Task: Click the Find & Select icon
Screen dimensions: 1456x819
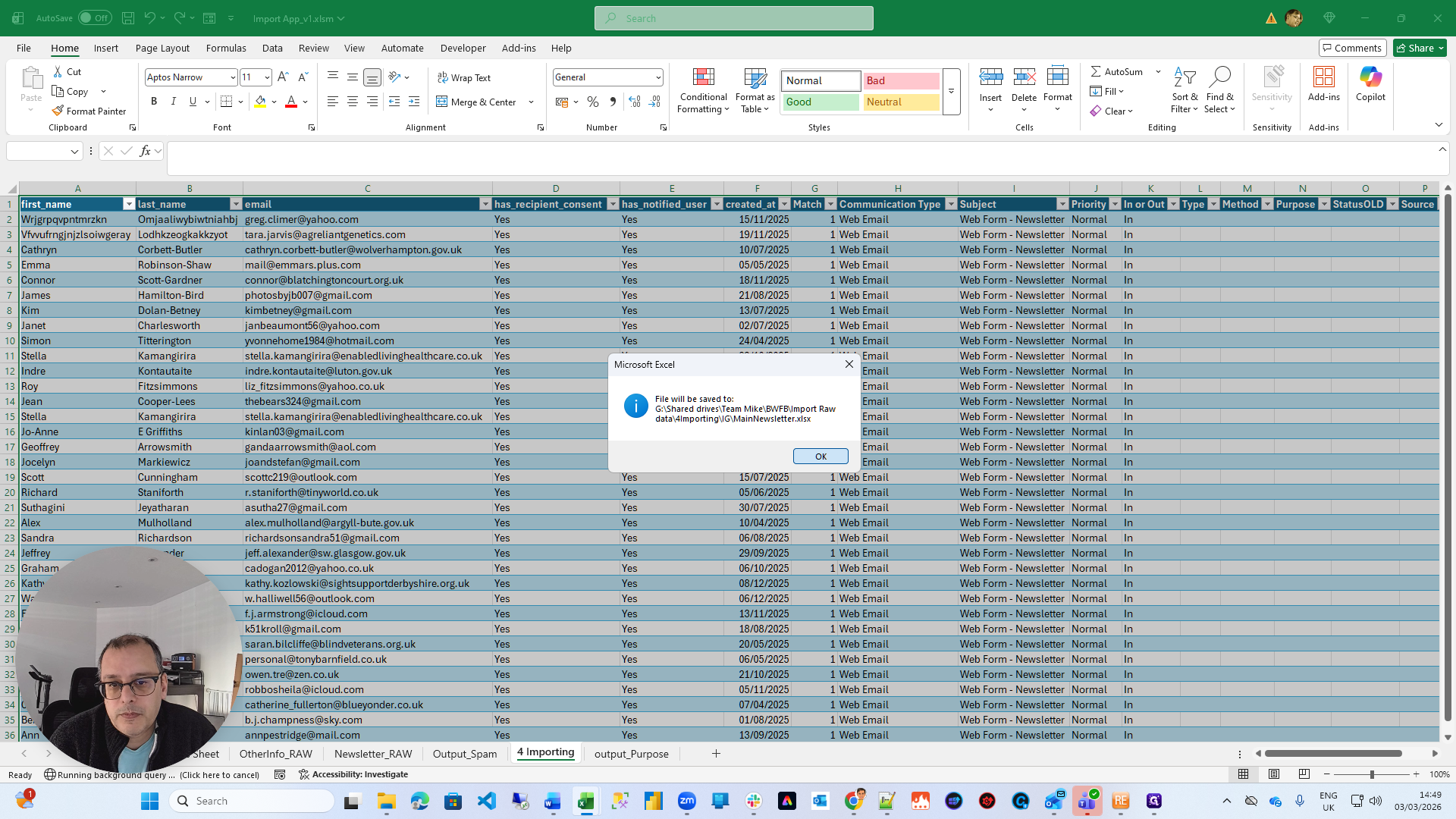Action: (x=1219, y=78)
